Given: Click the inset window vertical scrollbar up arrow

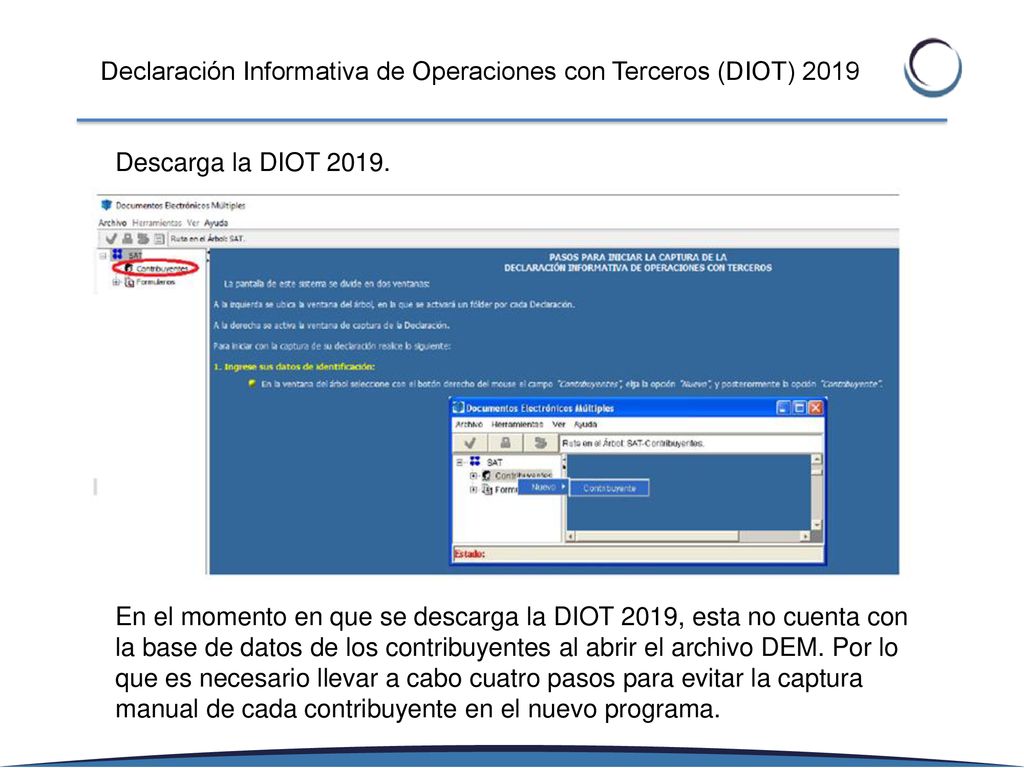Looking at the screenshot, I should pos(816,460).
